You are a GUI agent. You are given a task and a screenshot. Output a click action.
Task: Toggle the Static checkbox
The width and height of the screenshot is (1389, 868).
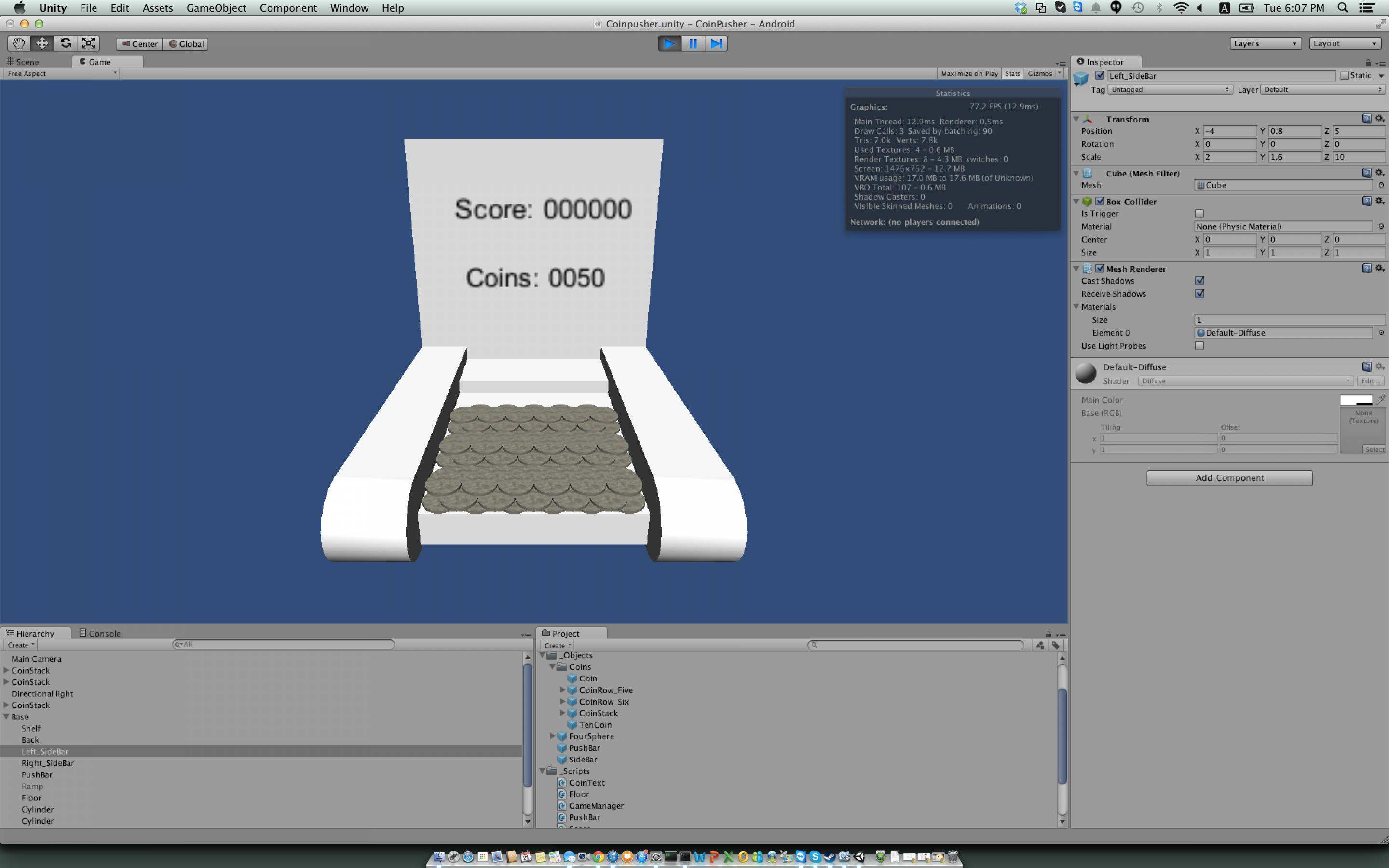[1344, 76]
